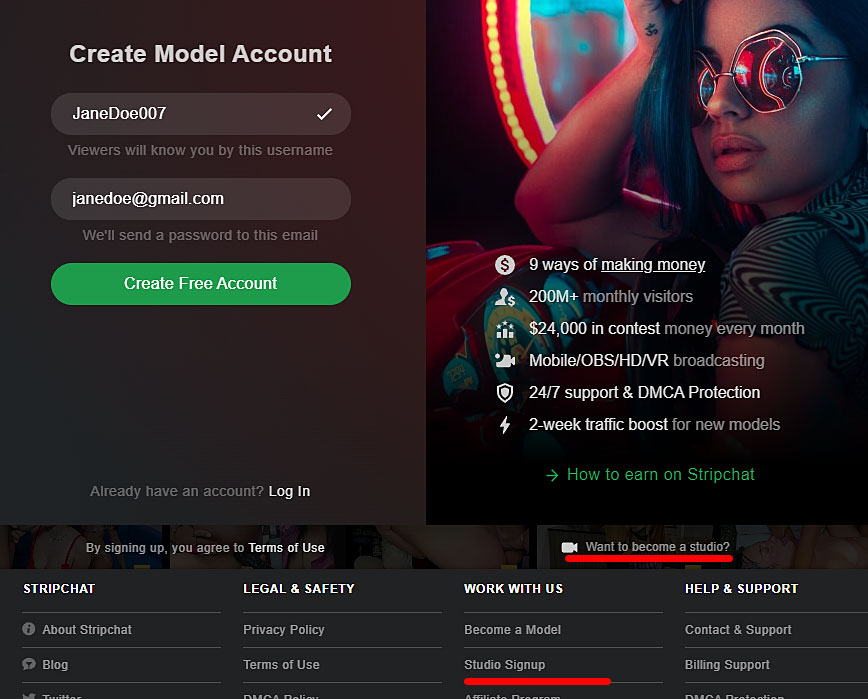Click the broadcasting icon beside Mobile/OBS/HD/VR
868x699 pixels.
tap(504, 361)
